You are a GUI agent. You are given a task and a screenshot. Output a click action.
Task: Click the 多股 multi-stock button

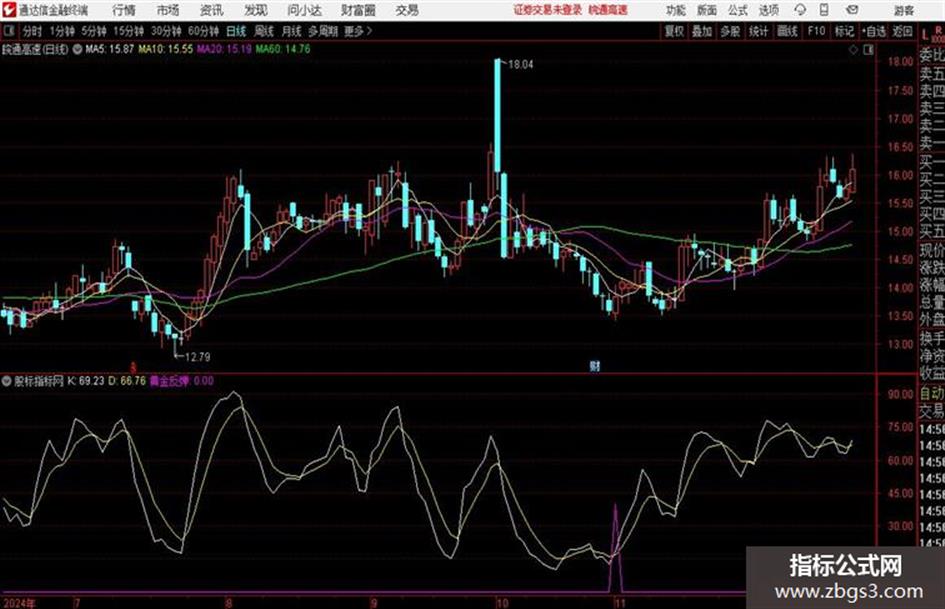730,31
